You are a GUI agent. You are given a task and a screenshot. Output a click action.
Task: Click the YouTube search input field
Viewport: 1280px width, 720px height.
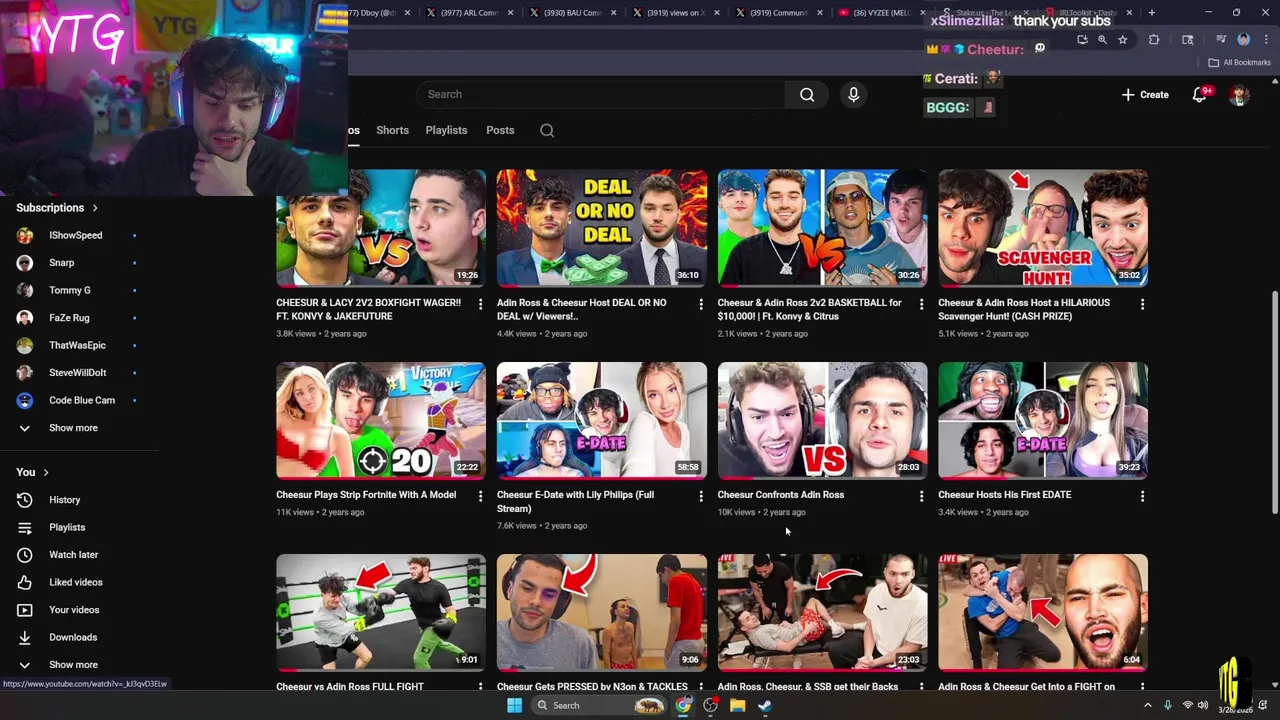pos(600,94)
